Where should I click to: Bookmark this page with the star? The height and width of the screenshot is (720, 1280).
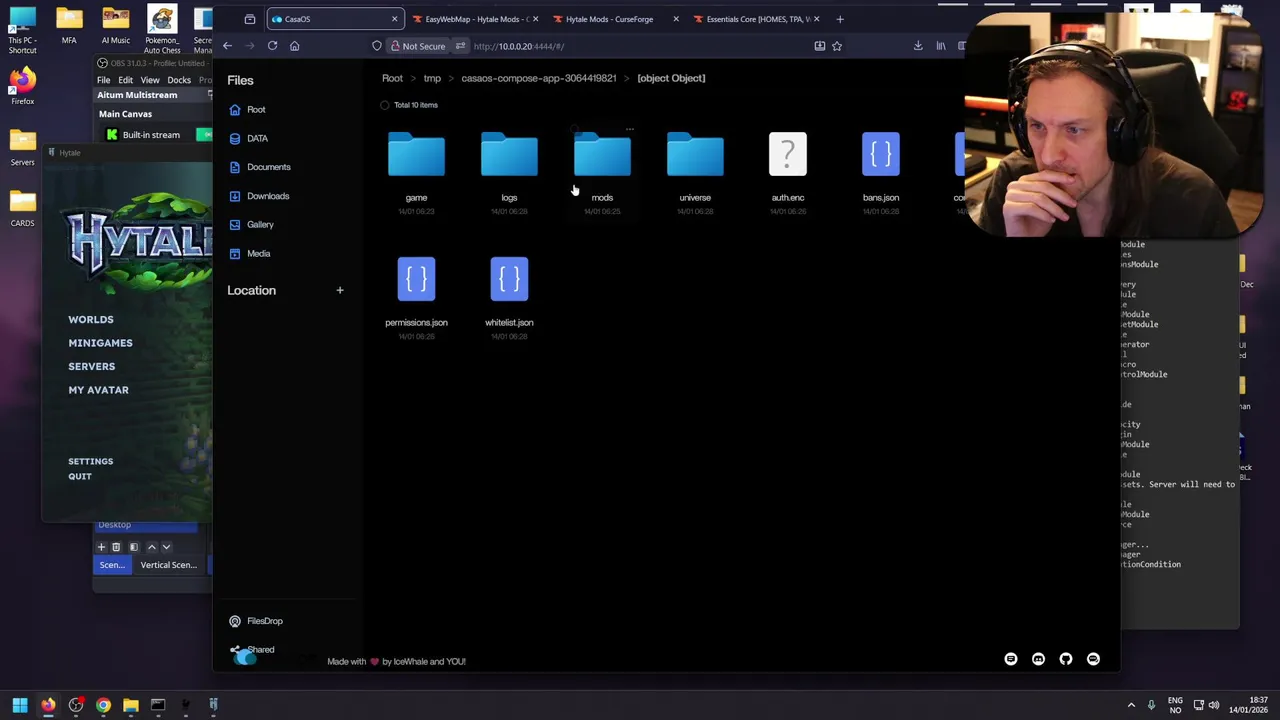837,46
